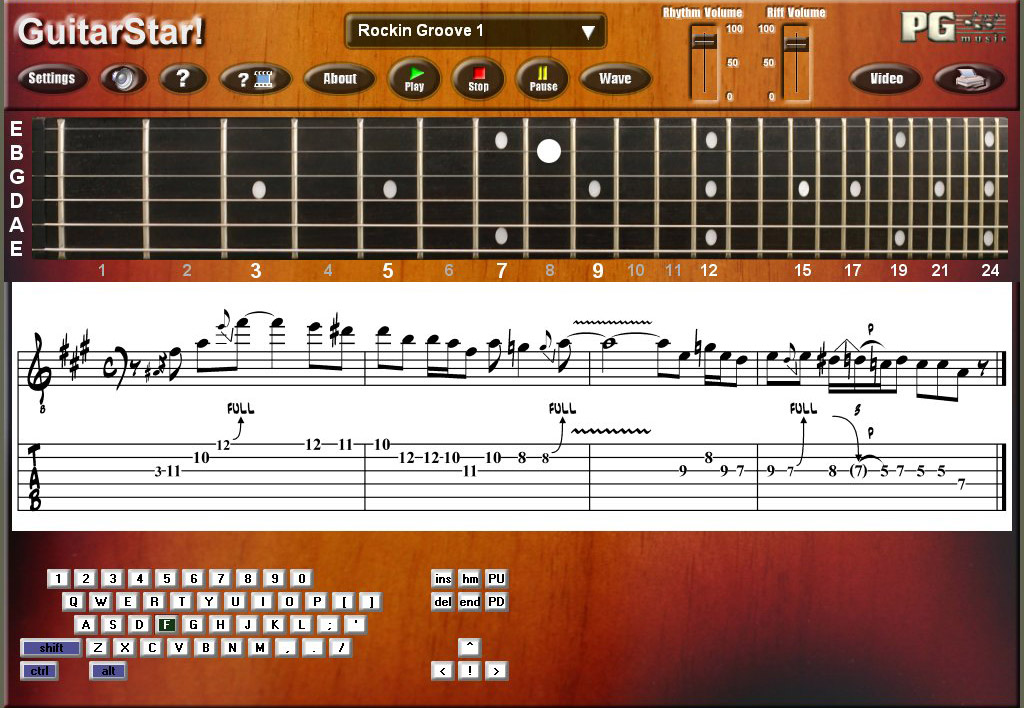Viewport: 1024px width, 708px height.
Task: Click the 'PU' page up key
Action: coord(496,579)
